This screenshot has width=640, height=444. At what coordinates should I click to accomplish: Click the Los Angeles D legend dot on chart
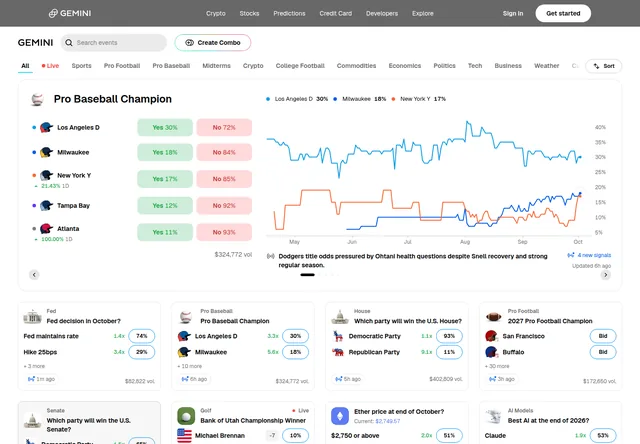(268, 99)
